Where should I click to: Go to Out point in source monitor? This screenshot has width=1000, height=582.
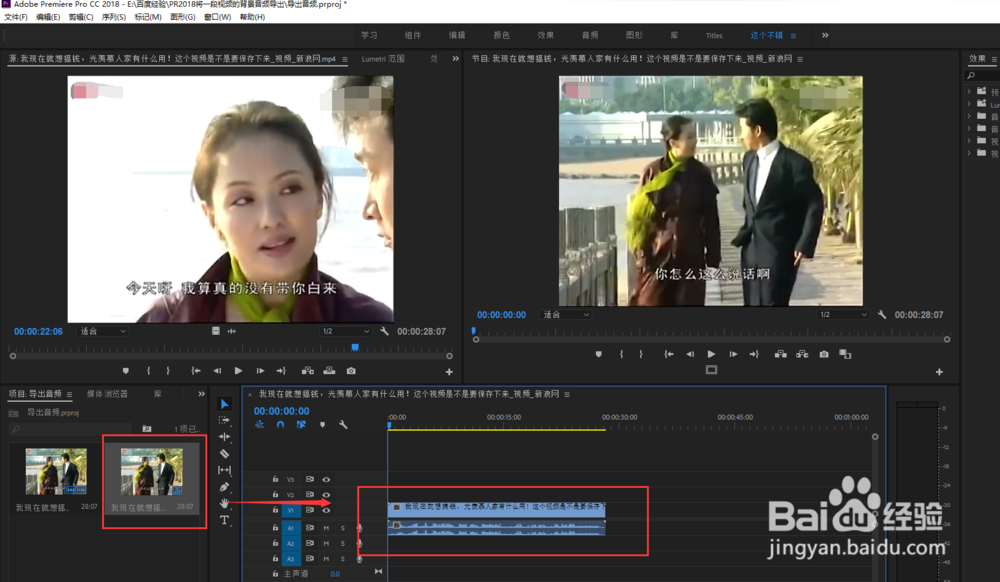click(x=281, y=371)
